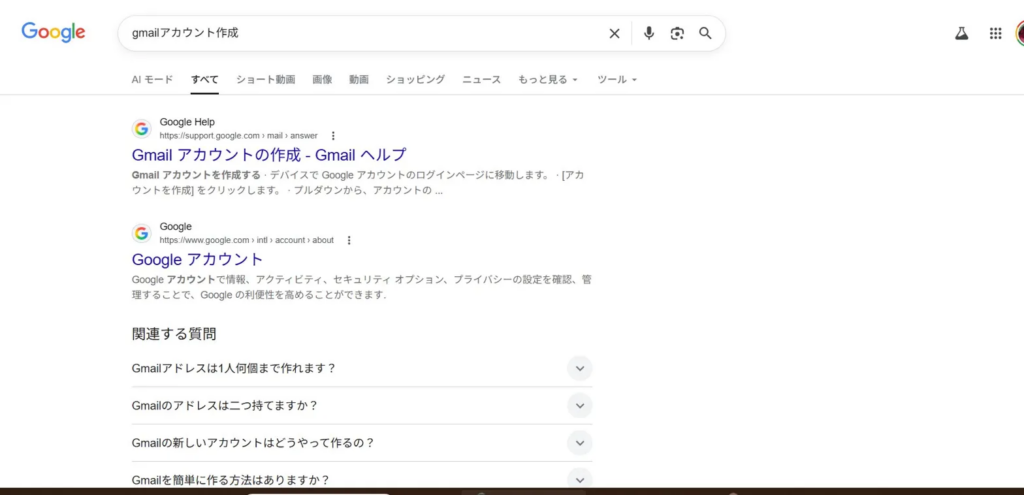Open Google Lens image search
Image resolution: width=1024 pixels, height=495 pixels.
pyautogui.click(x=677, y=33)
